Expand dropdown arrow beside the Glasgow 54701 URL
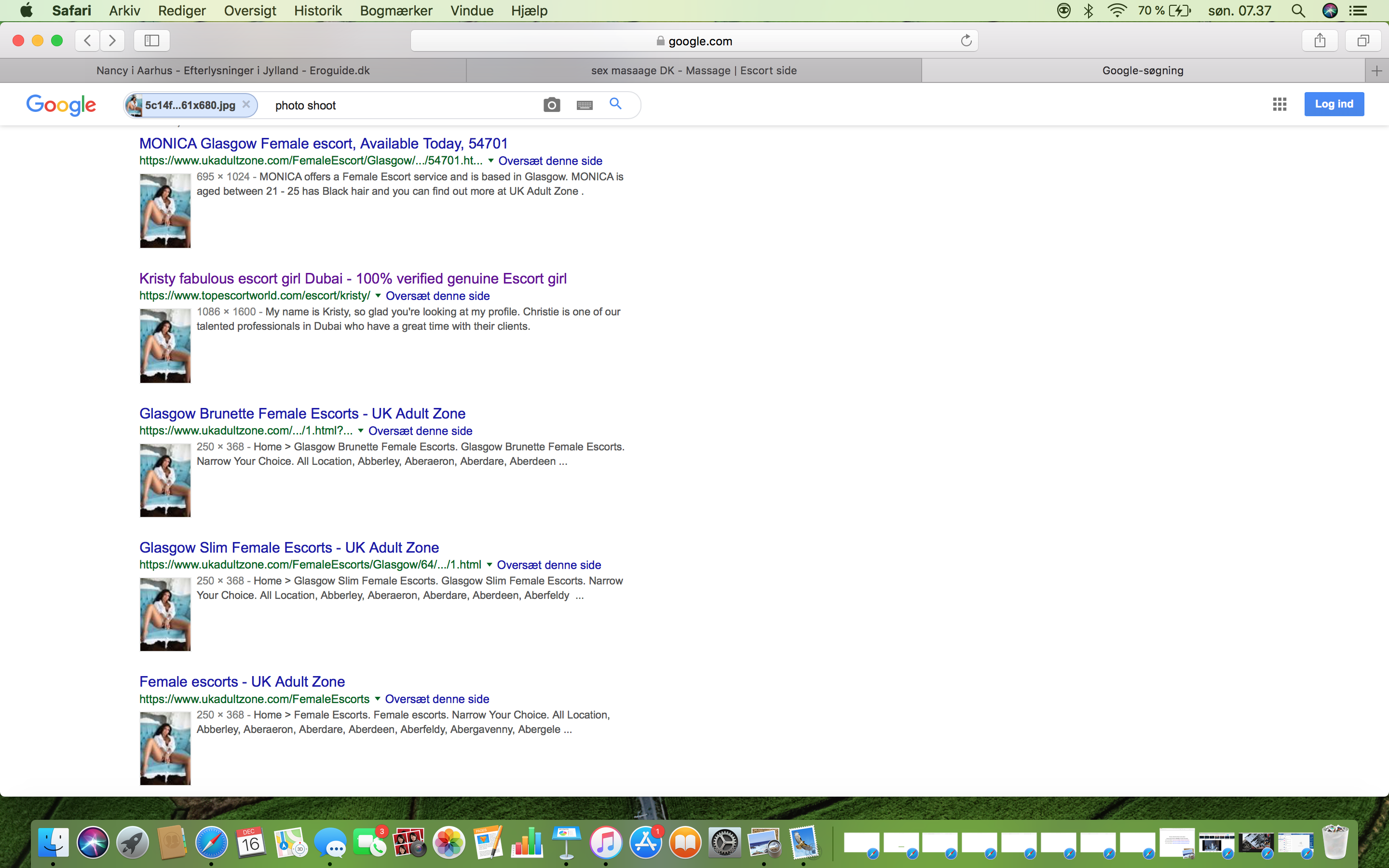The image size is (1389, 868). (490, 161)
